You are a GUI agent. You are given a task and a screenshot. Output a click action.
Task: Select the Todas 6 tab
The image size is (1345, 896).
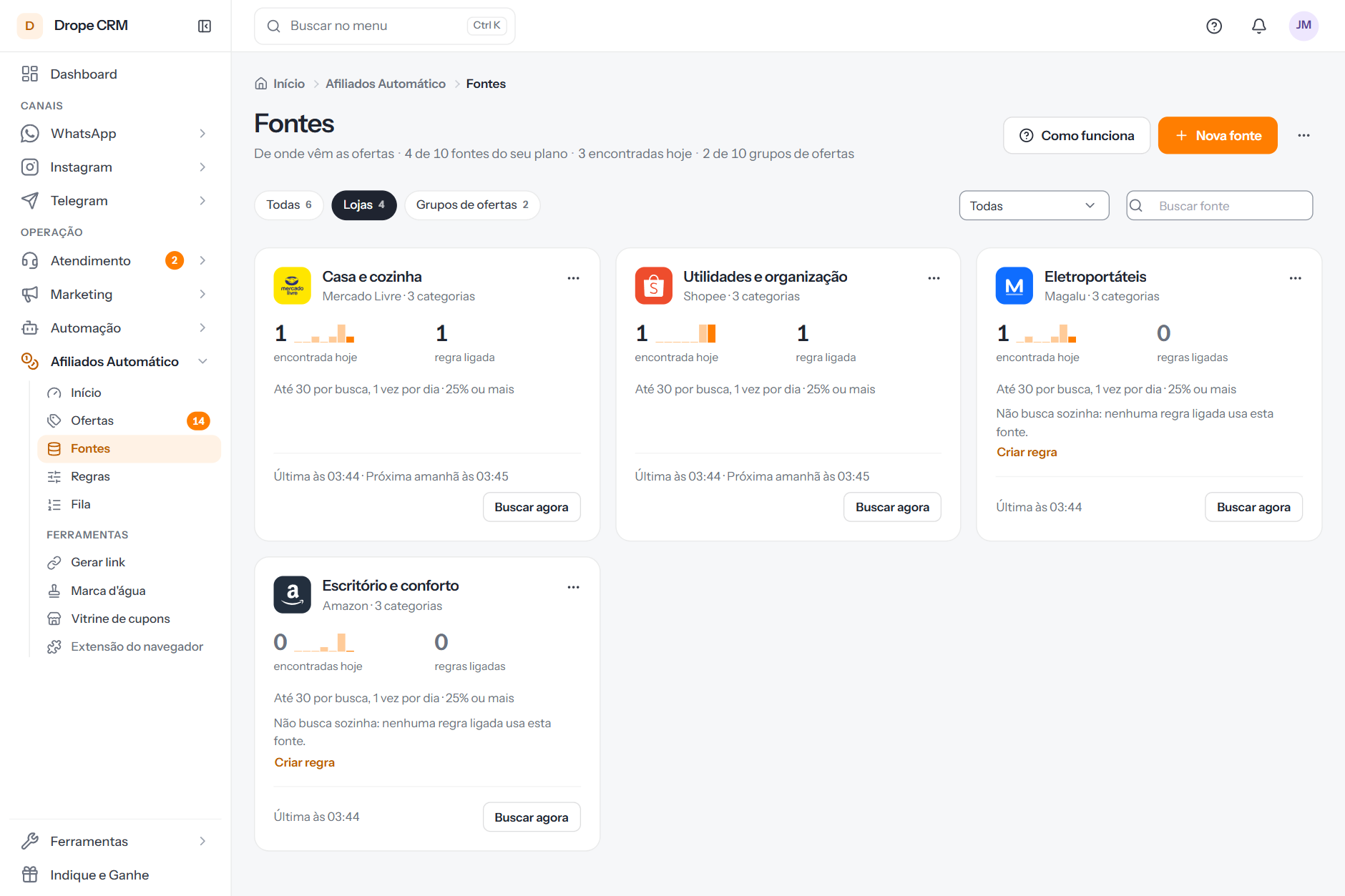(289, 205)
